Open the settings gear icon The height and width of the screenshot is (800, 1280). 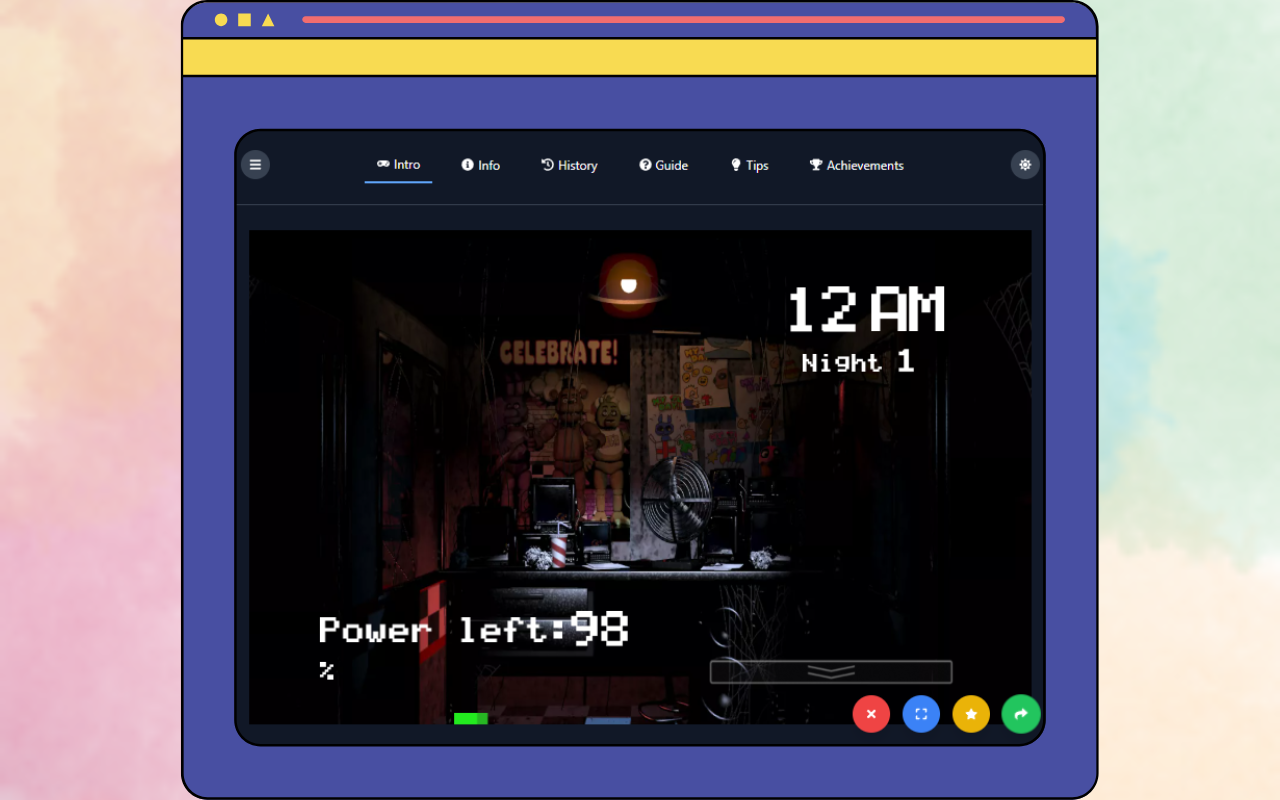pos(1024,164)
